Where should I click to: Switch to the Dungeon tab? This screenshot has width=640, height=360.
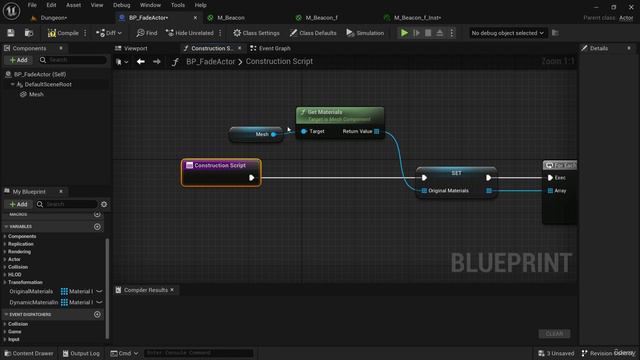53,18
